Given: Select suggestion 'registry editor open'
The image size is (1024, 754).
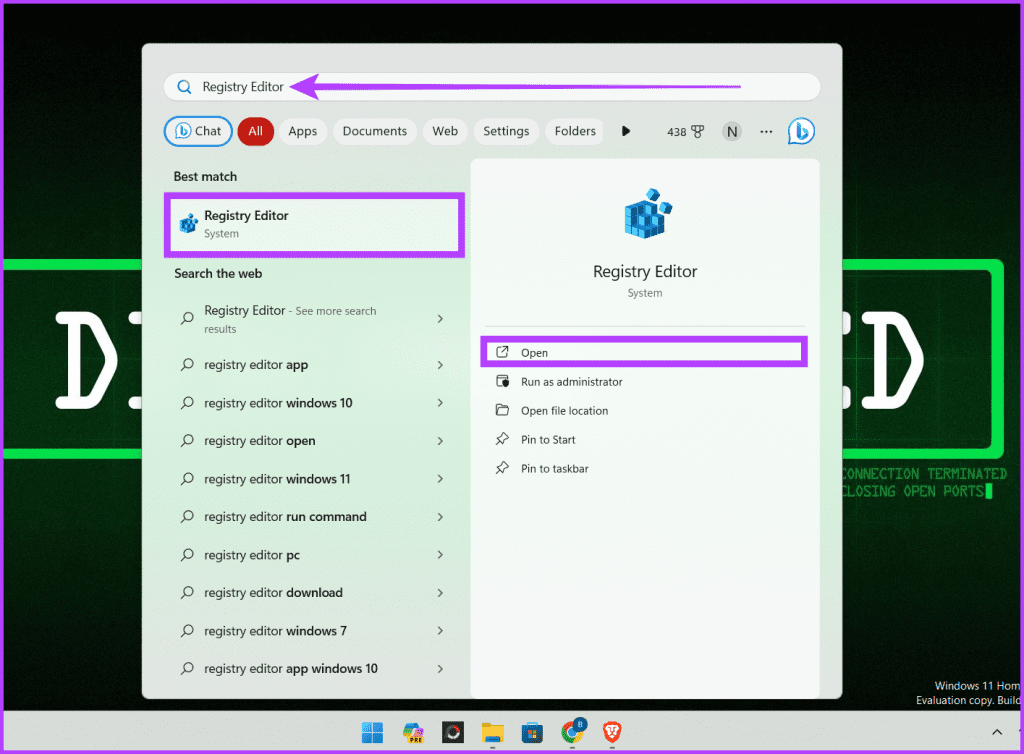Looking at the screenshot, I should (315, 441).
